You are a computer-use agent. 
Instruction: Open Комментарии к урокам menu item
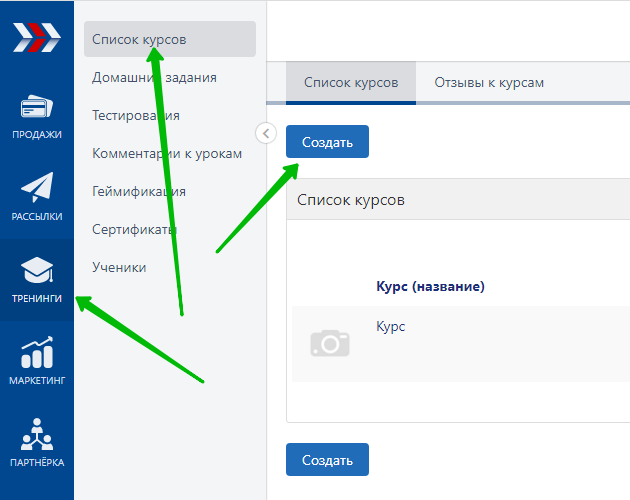(x=167, y=153)
